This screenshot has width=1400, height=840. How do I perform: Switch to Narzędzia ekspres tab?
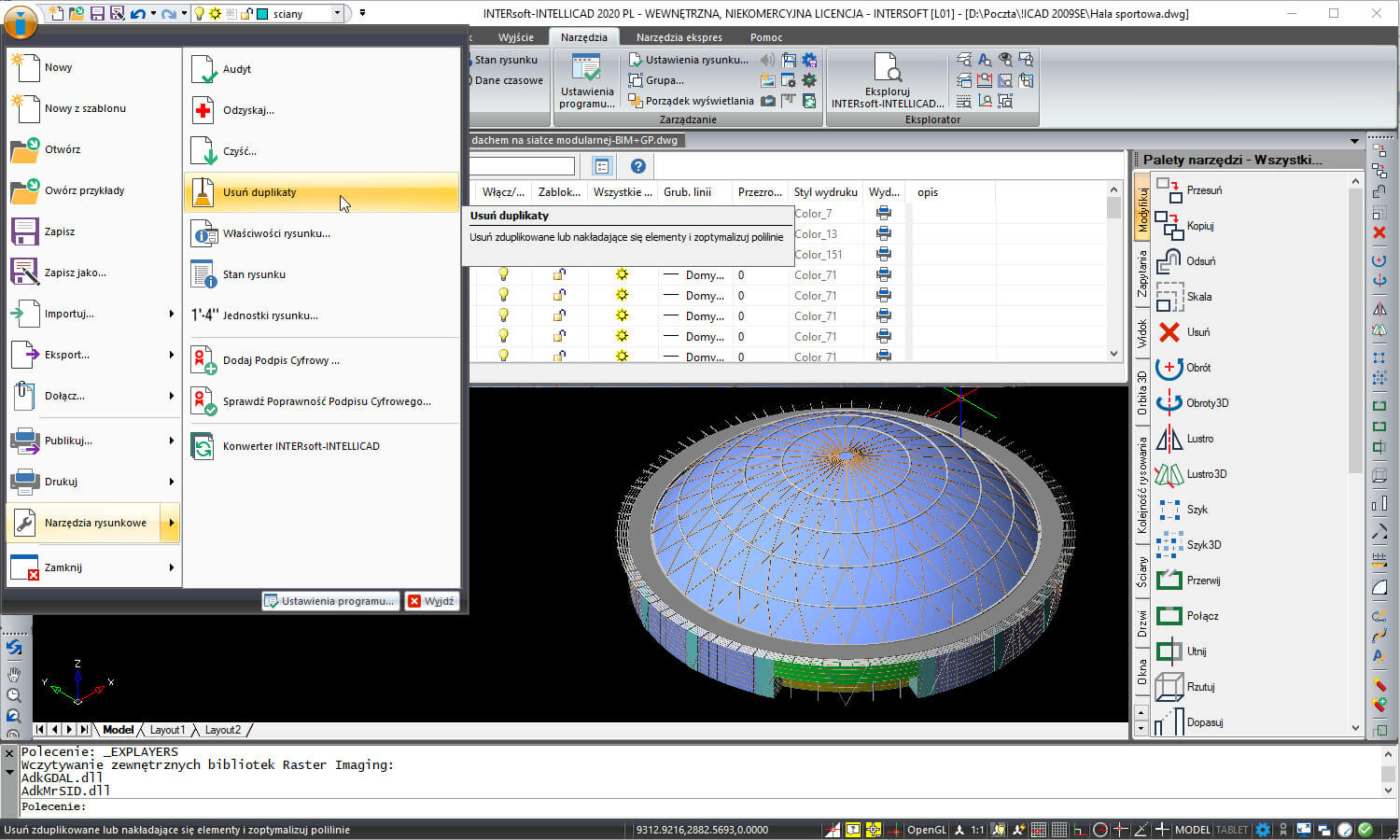[679, 37]
